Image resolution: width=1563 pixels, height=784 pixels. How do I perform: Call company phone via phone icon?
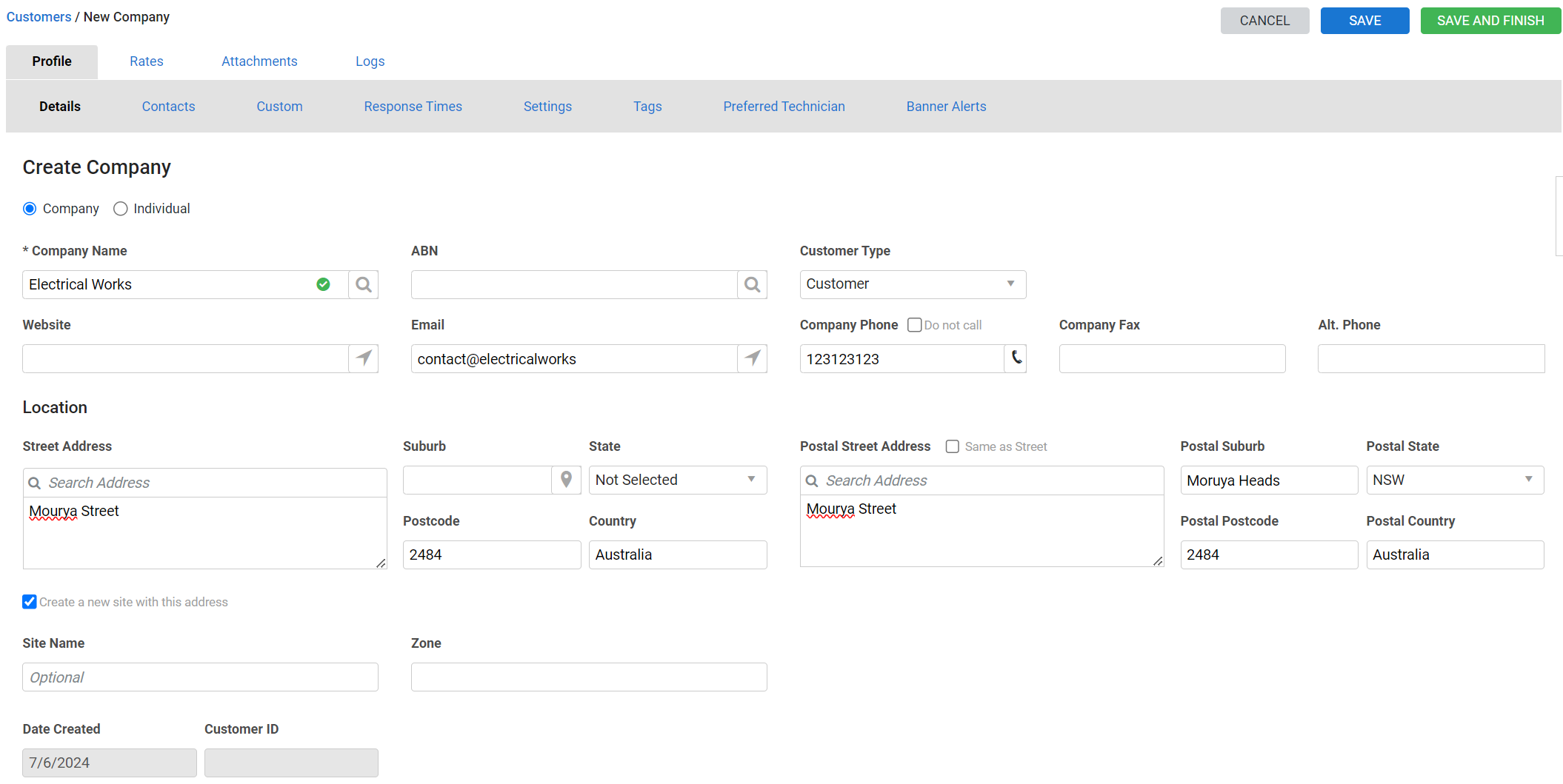tap(1016, 358)
